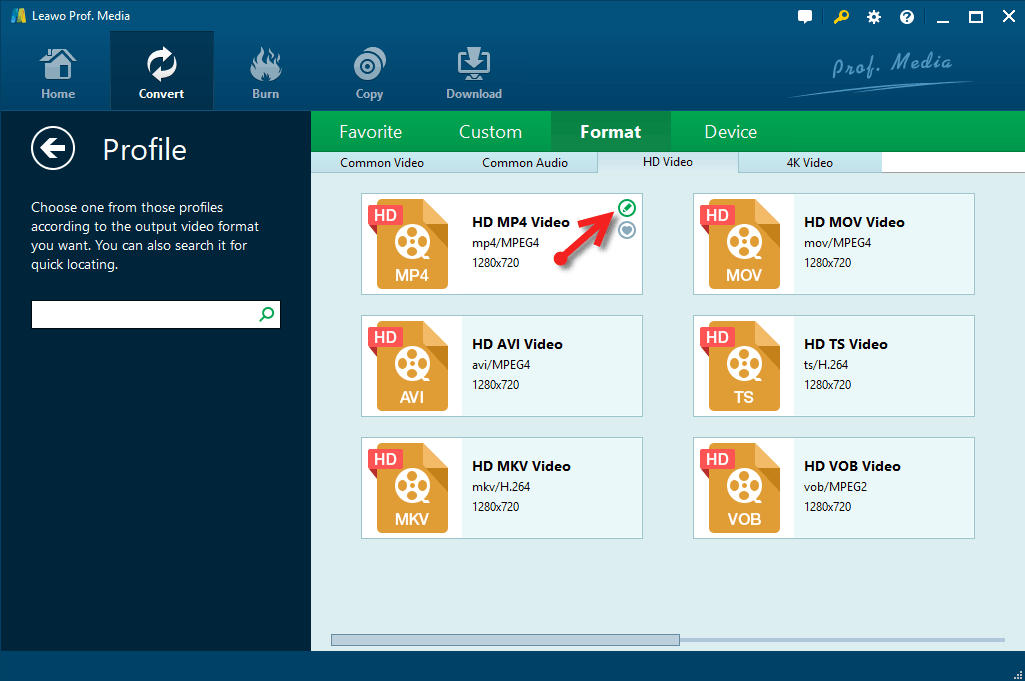Open the Home module

point(58,73)
